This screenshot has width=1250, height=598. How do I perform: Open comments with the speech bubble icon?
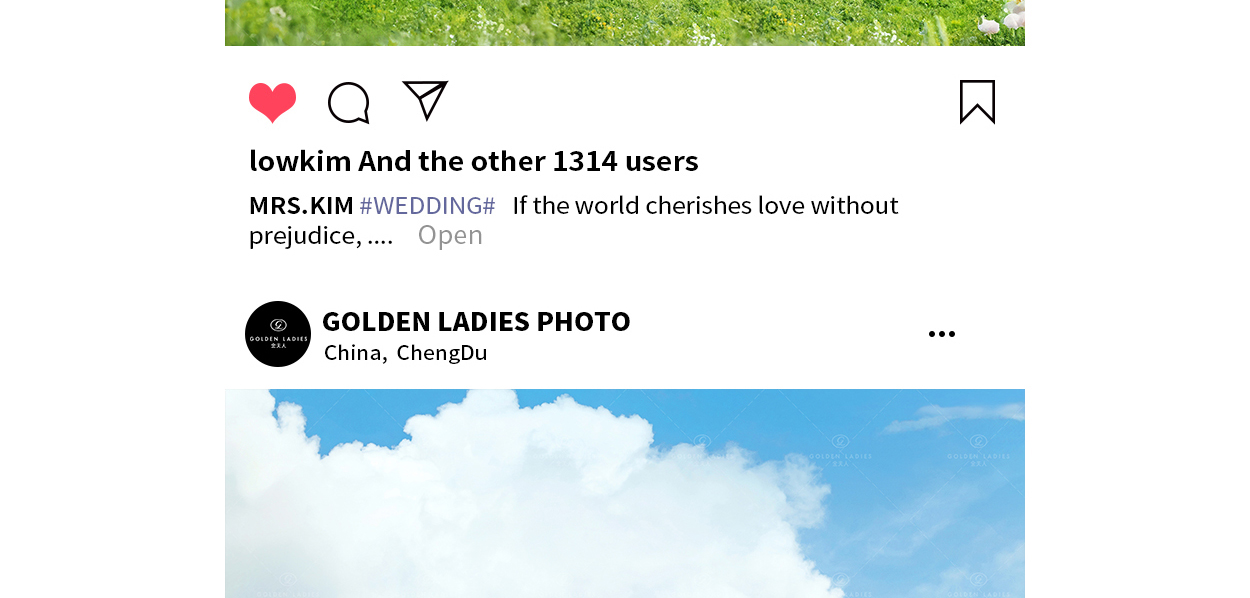(x=349, y=102)
